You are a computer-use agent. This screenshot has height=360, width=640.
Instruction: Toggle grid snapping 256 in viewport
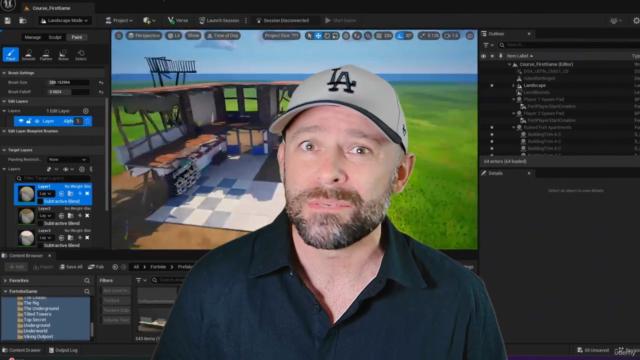coord(384,36)
